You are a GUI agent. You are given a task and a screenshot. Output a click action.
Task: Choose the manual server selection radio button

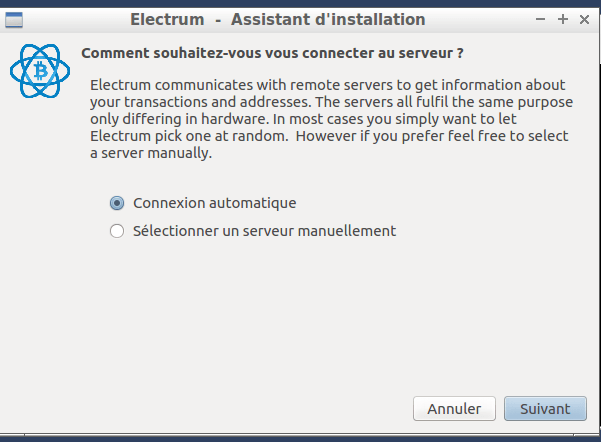click(x=117, y=231)
